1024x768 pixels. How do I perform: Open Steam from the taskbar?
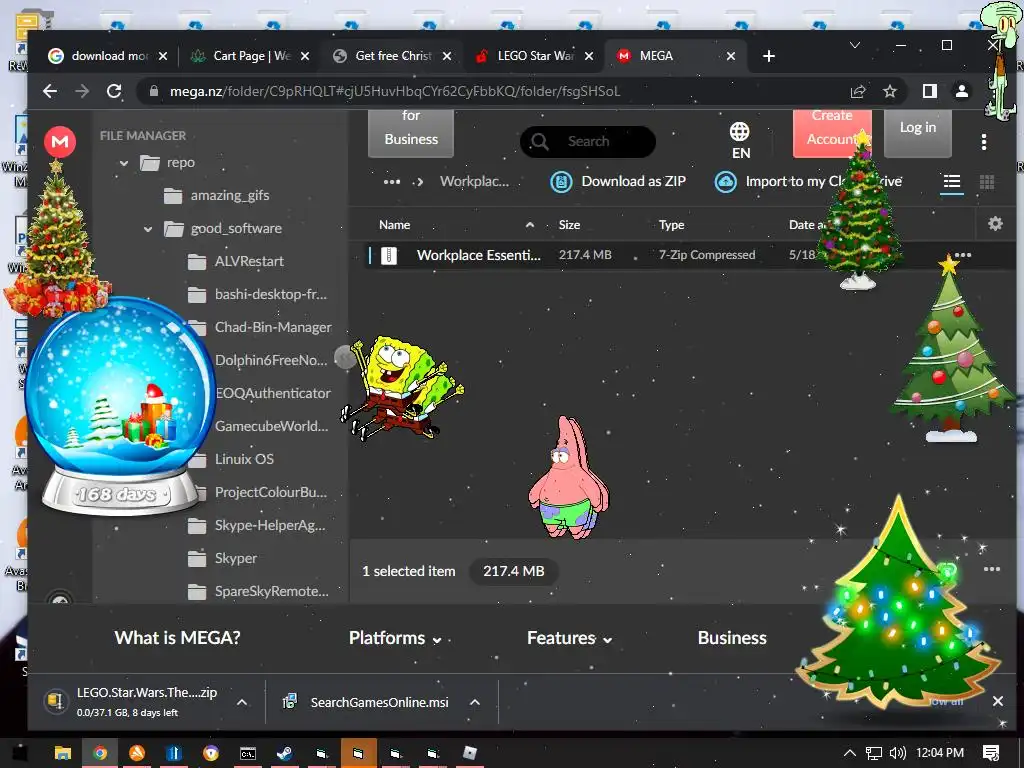point(285,753)
